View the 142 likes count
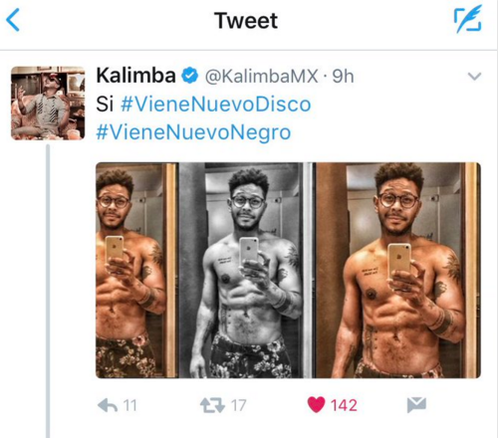Image resolution: width=500 pixels, height=438 pixels. (x=344, y=405)
